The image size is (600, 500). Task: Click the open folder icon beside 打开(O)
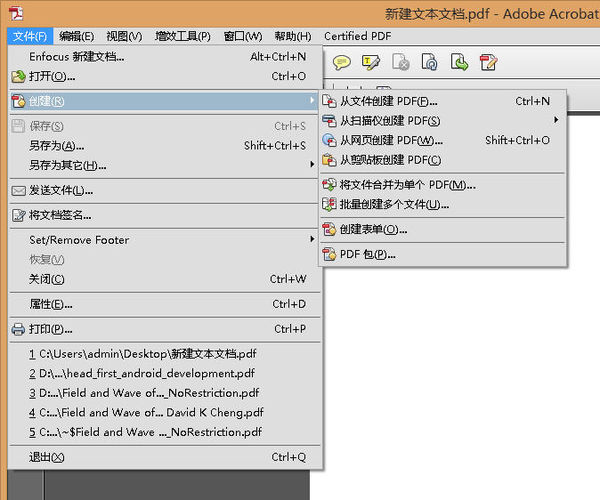coord(18,77)
